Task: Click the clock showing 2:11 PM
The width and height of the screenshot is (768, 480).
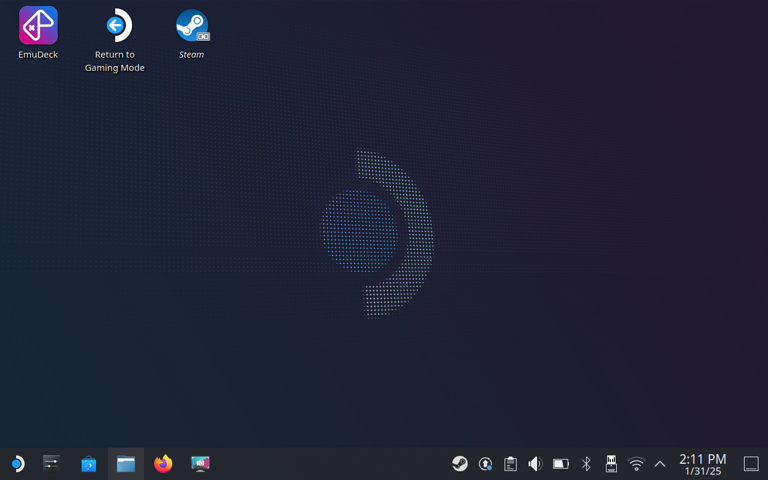Action: 702,464
